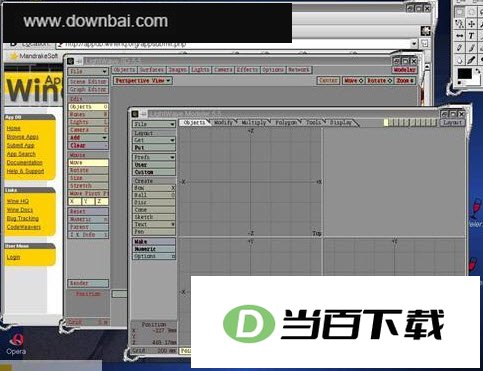Open the Browse Apps link on Wine page
This screenshot has height=371, width=483.
(22, 137)
